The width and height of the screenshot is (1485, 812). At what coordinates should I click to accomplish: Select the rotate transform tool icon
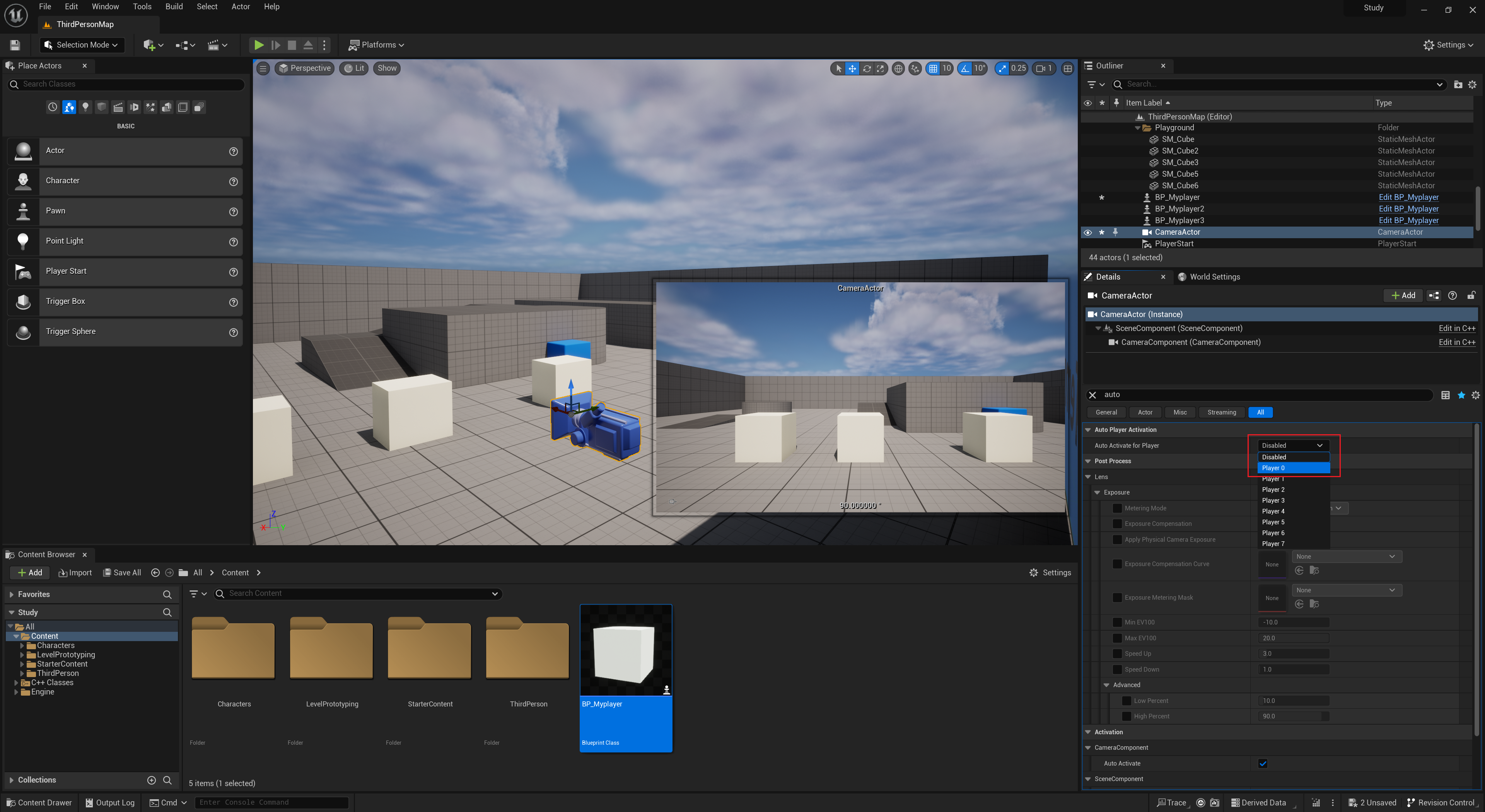[866, 68]
